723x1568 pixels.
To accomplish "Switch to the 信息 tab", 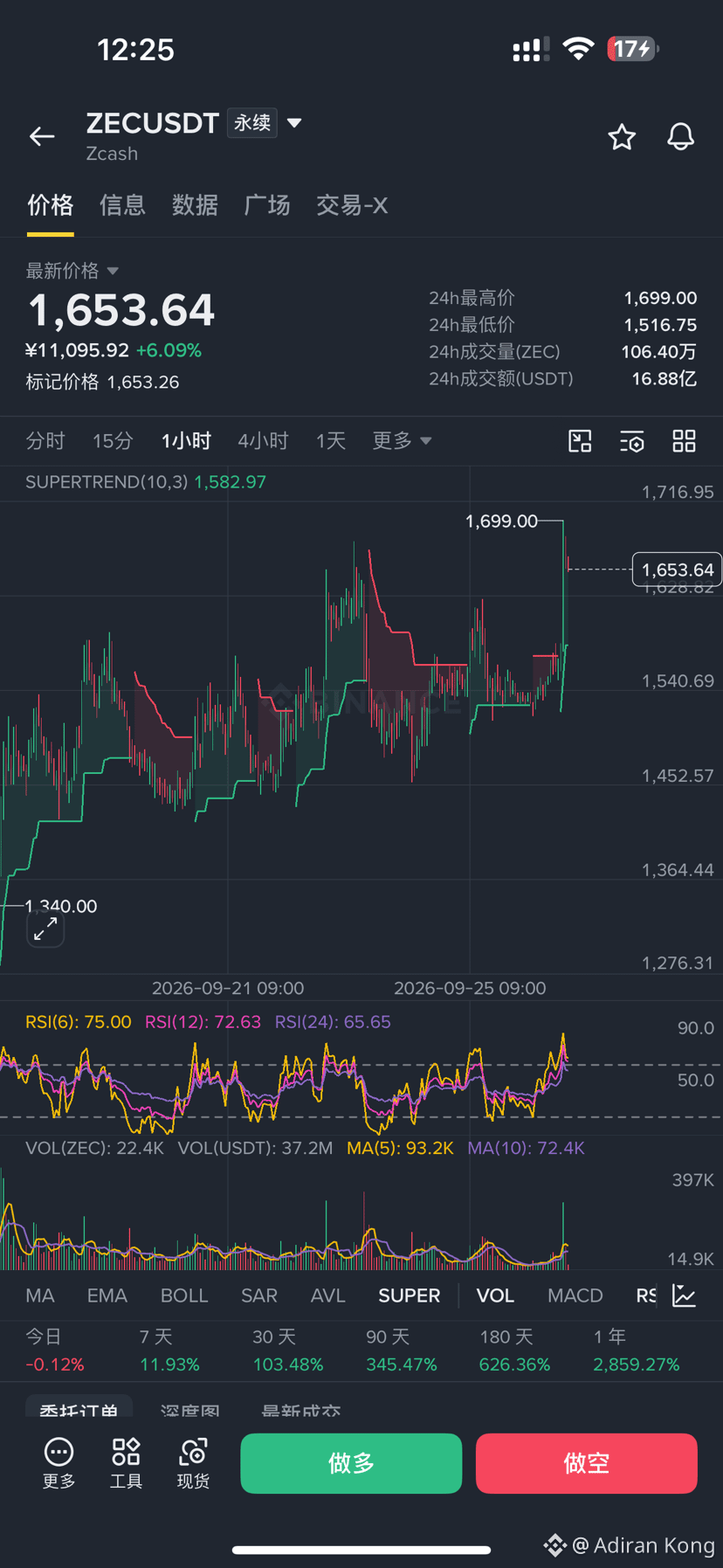I will point(122,205).
